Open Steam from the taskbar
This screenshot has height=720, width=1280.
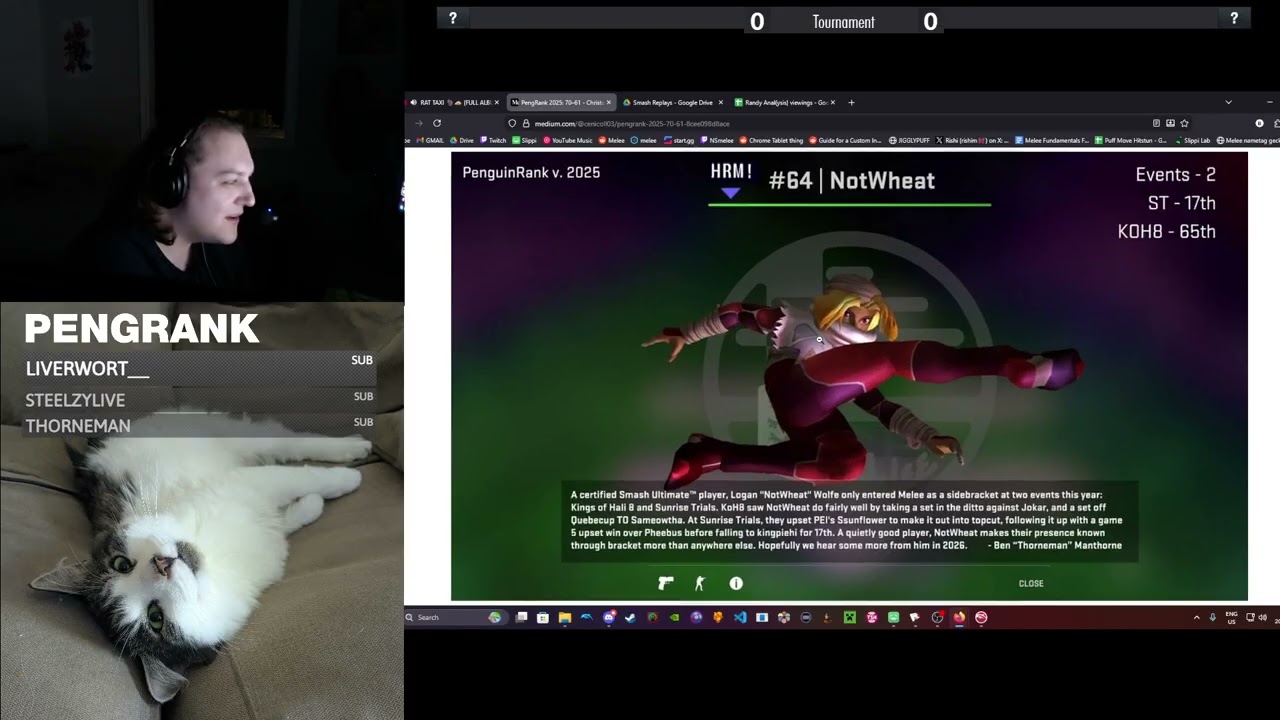pos(630,617)
